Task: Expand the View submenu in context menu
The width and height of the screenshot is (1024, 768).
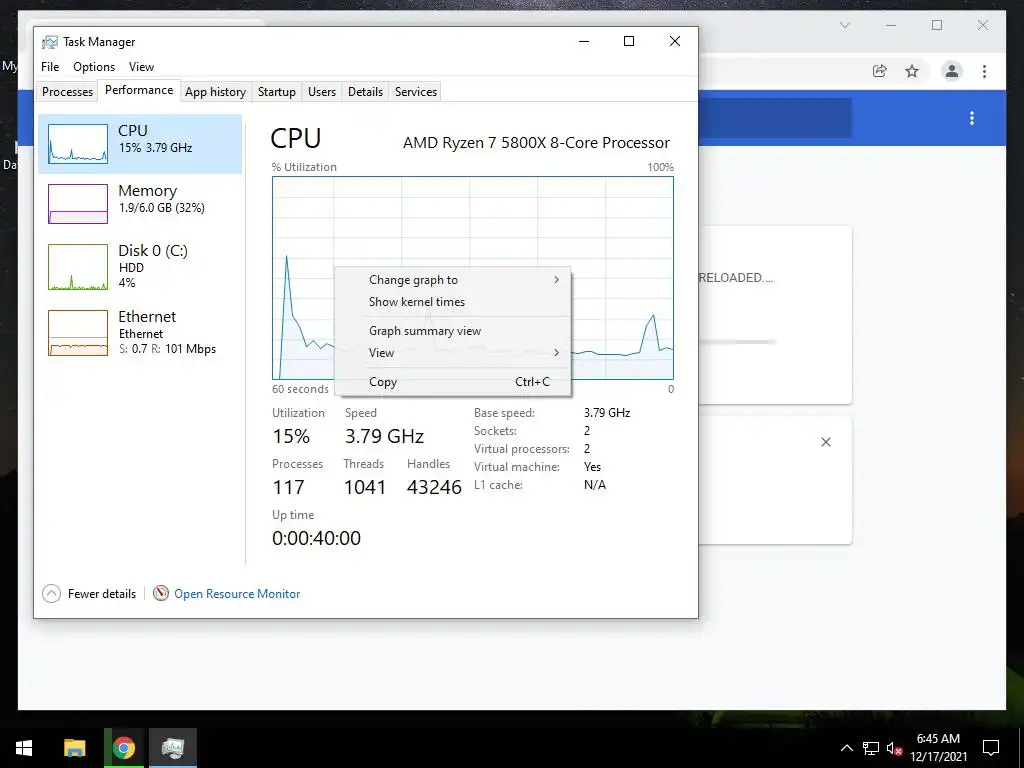Action: click(453, 353)
